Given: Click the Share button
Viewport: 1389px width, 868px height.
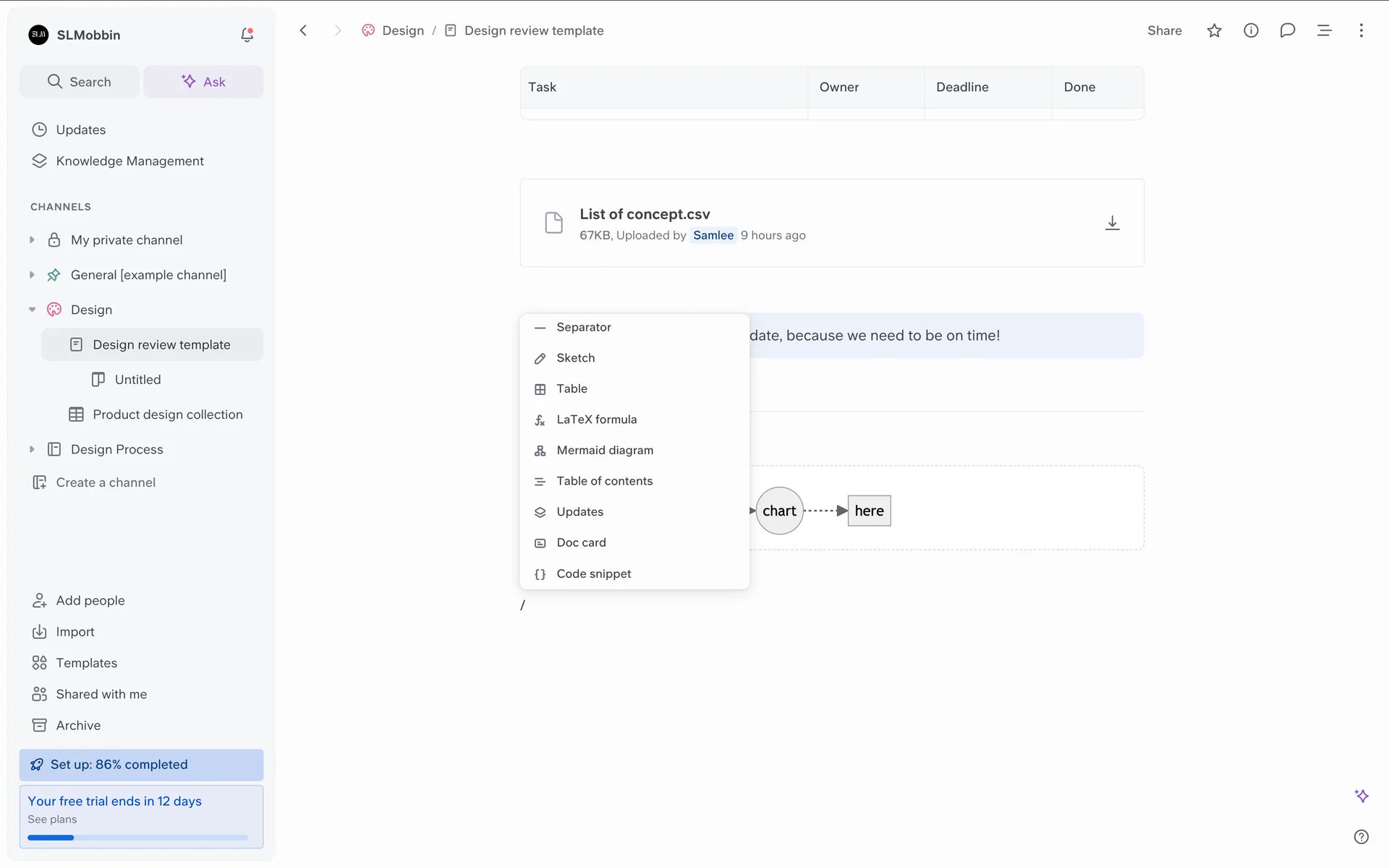Looking at the screenshot, I should 1164,30.
